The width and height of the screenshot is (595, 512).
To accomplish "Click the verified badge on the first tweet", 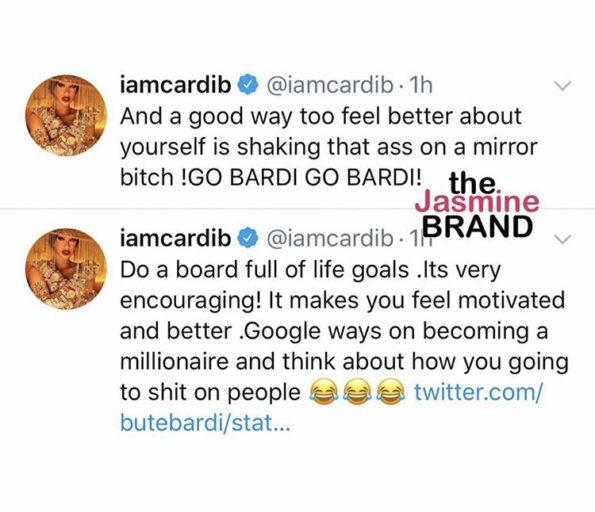I will pyautogui.click(x=248, y=86).
